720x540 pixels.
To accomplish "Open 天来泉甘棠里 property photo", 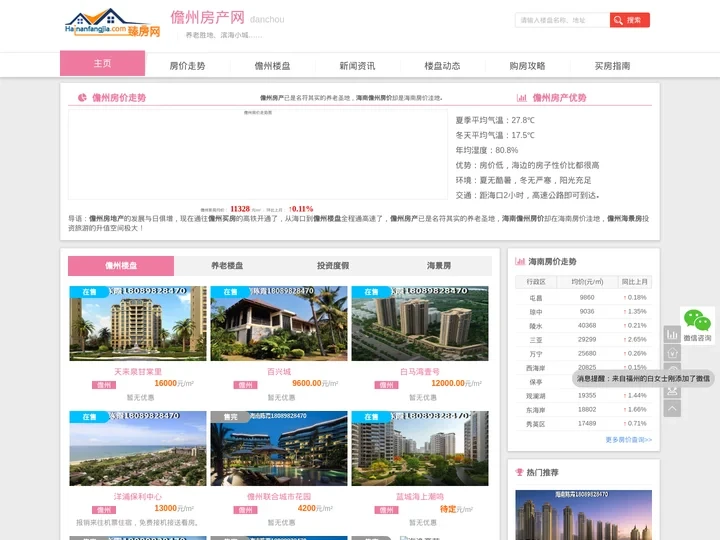I will pos(138,323).
